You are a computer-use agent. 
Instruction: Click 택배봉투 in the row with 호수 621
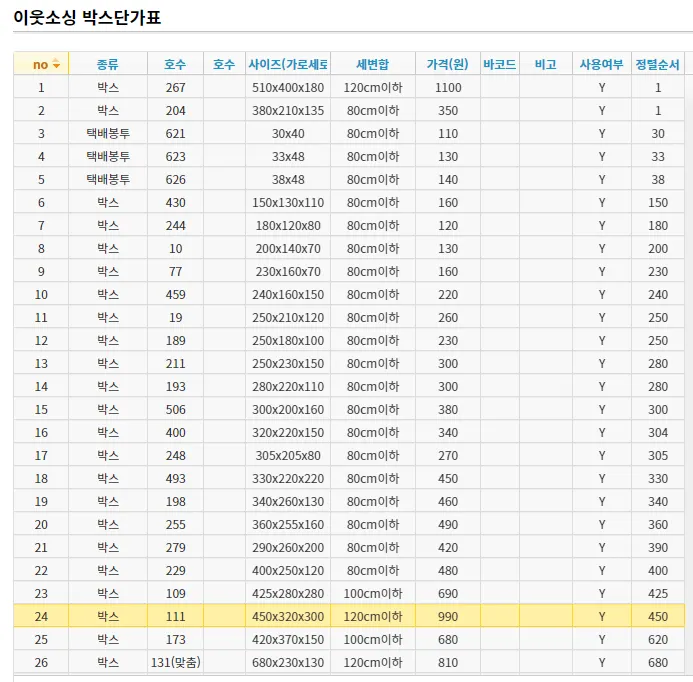[108, 133]
